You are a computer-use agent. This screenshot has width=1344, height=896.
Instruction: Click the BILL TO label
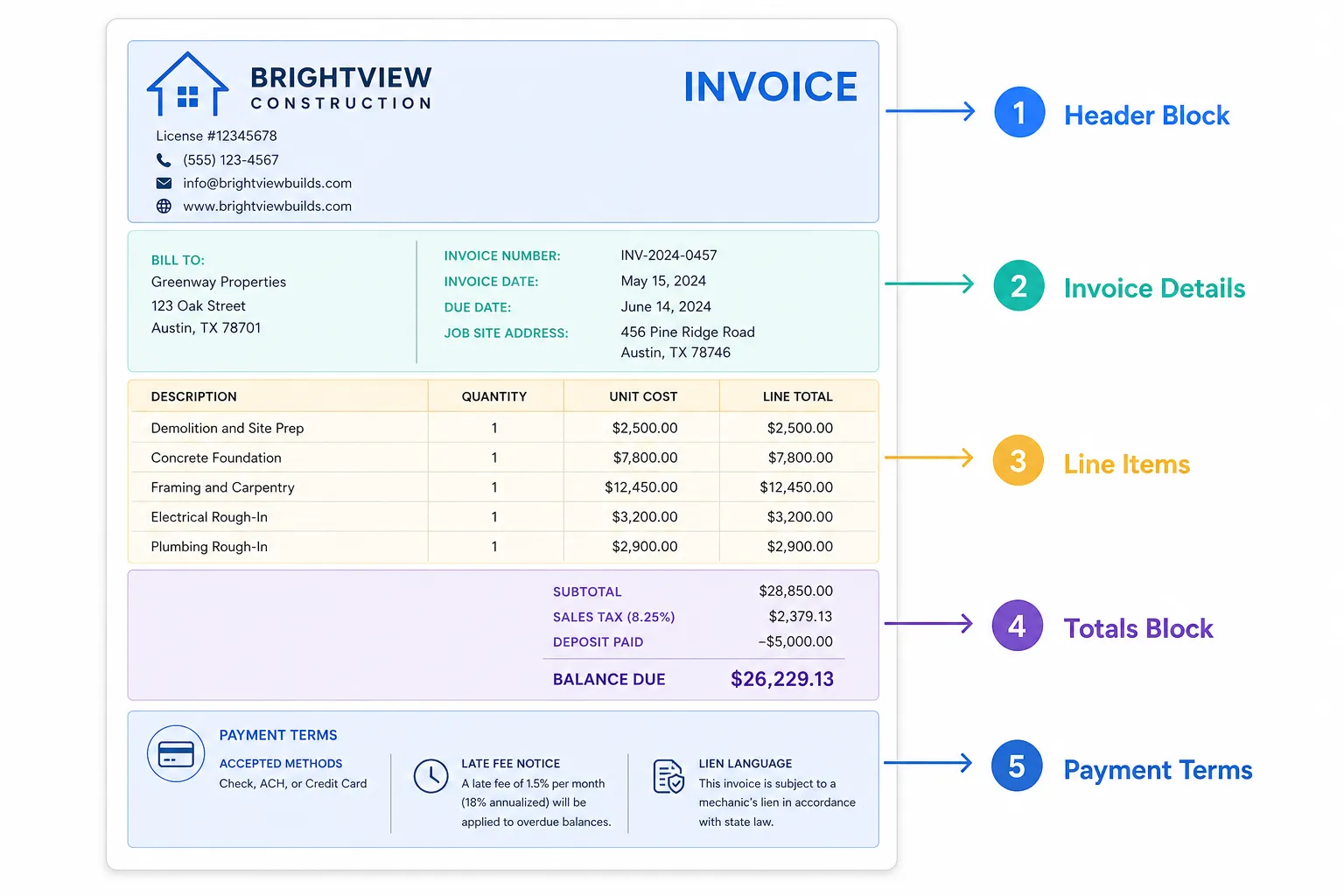point(178,260)
